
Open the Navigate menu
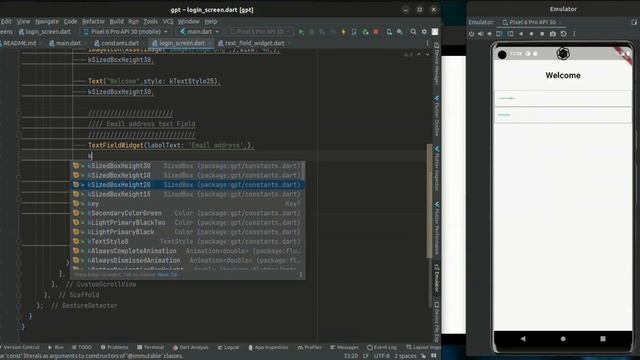click(47, 21)
